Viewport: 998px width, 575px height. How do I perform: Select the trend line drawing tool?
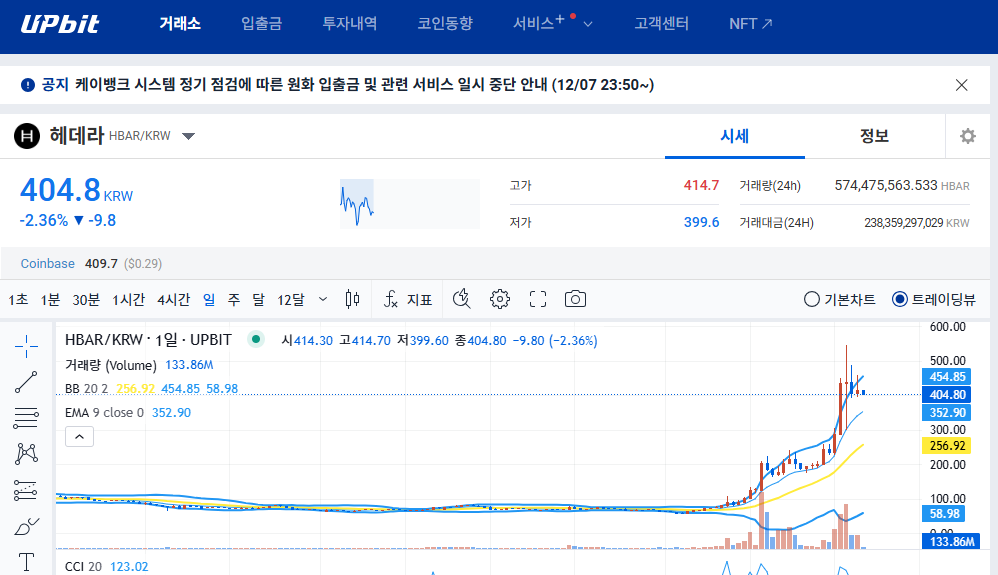[x=26, y=382]
